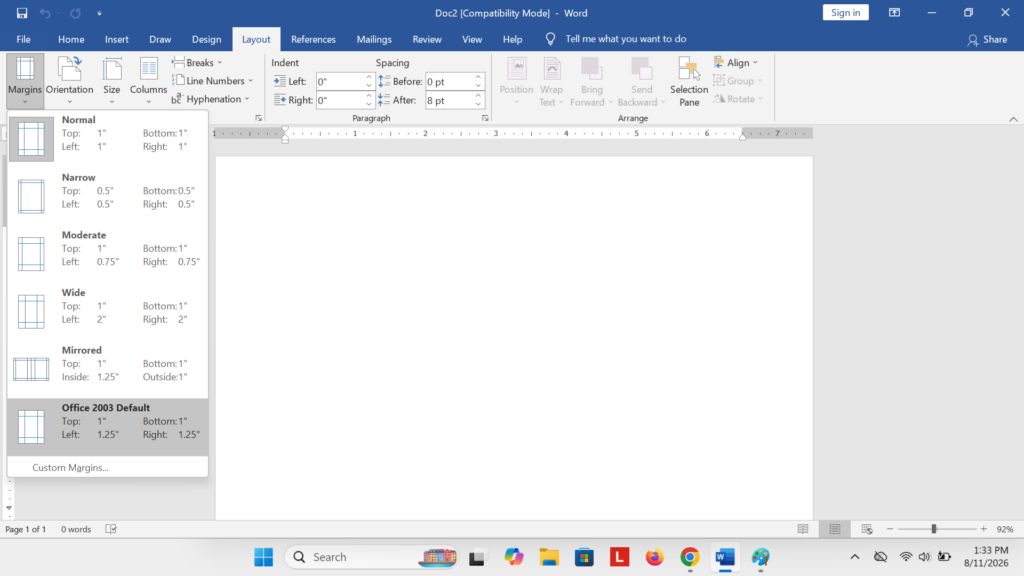Click the zoom in plus button

[984, 529]
